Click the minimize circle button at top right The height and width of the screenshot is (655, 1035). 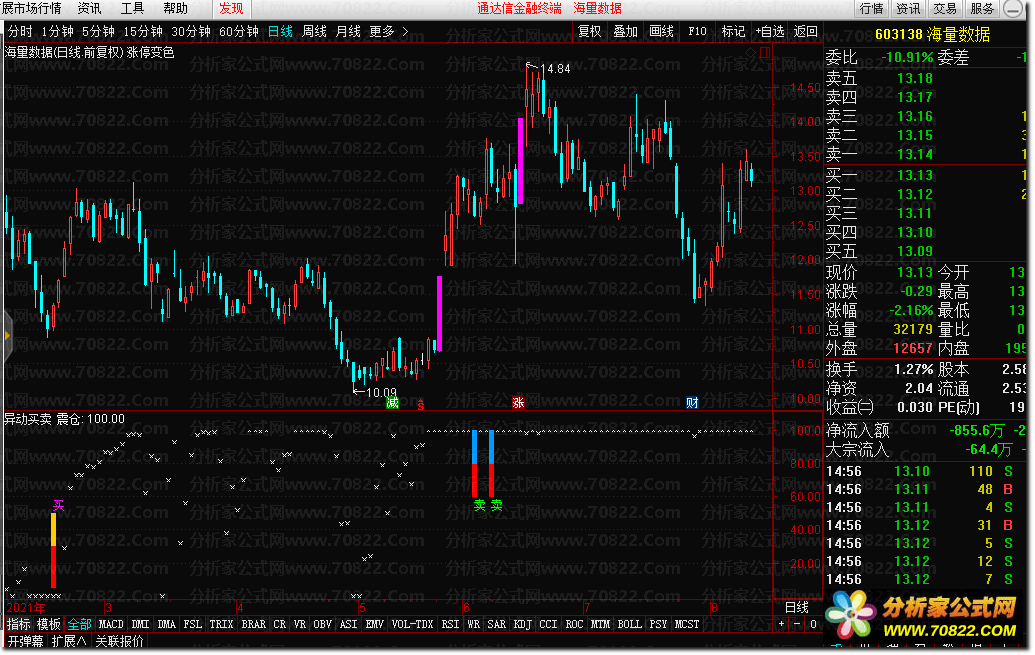(1013, 9)
